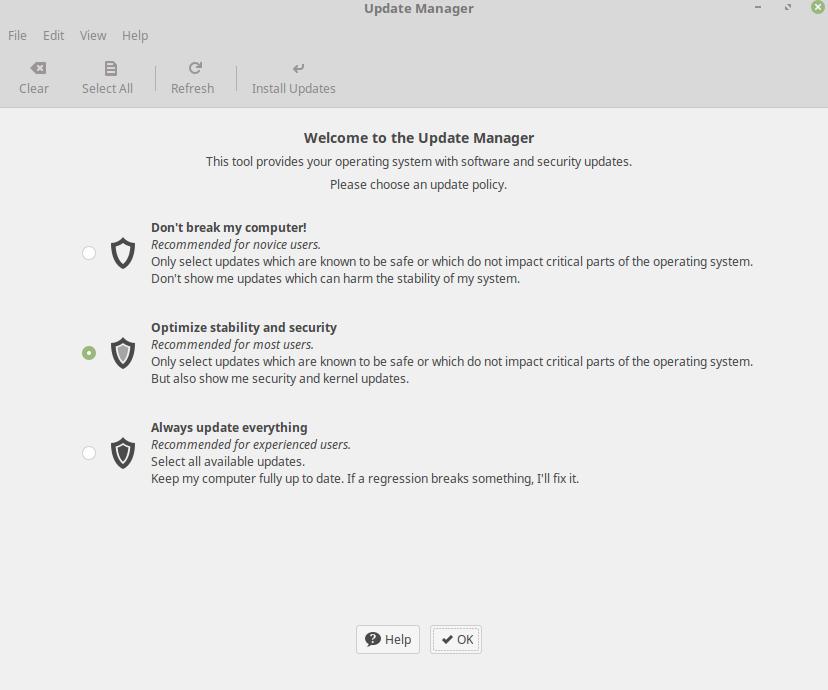
Task: Confirm the policy with the OK button
Action: point(456,639)
